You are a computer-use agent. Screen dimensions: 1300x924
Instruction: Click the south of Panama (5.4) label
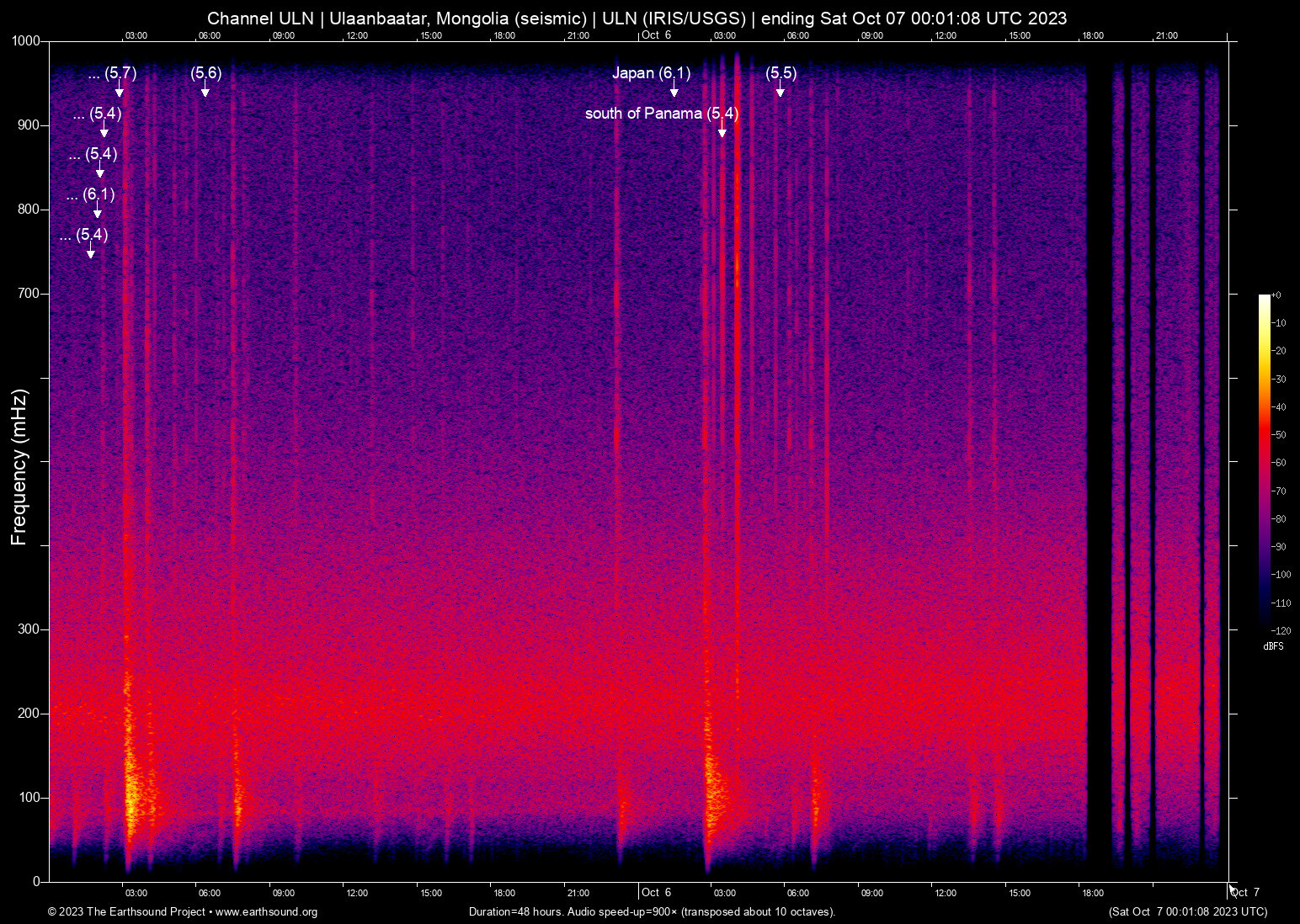660,114
